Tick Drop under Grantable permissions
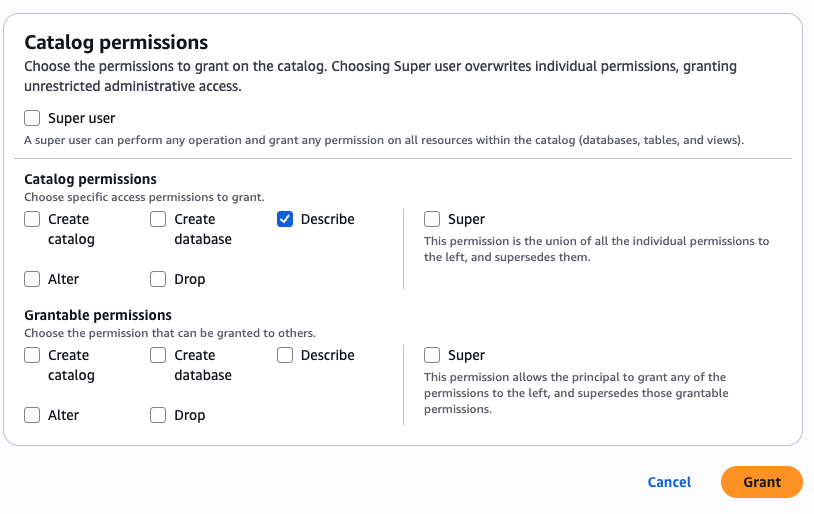The height and width of the screenshot is (514, 814). coord(159,415)
